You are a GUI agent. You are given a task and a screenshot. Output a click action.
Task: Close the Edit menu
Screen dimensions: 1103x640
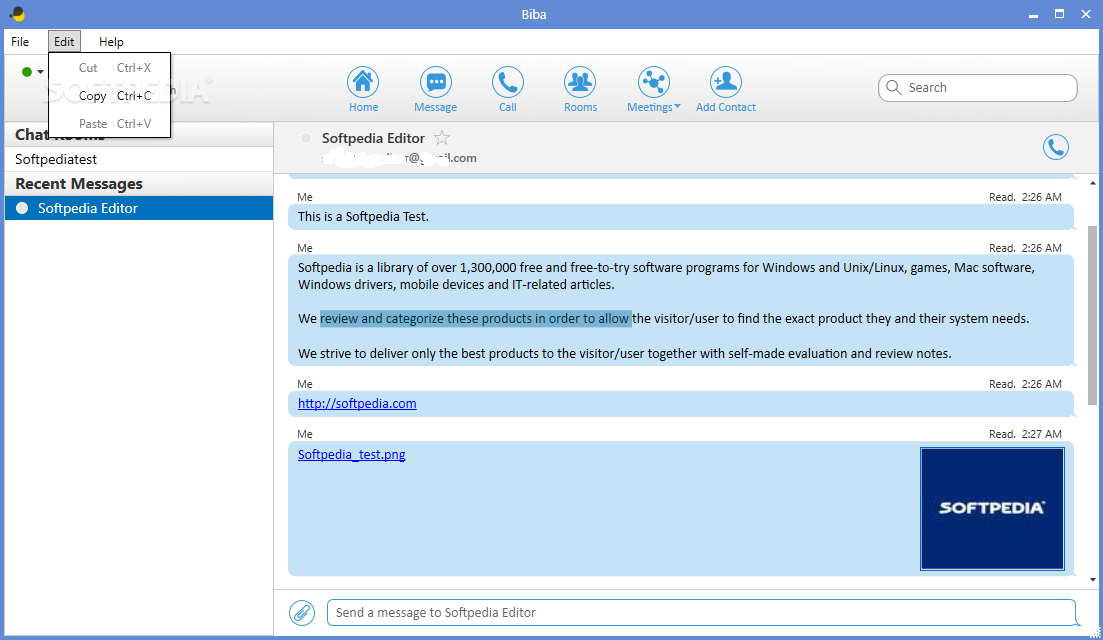point(64,41)
